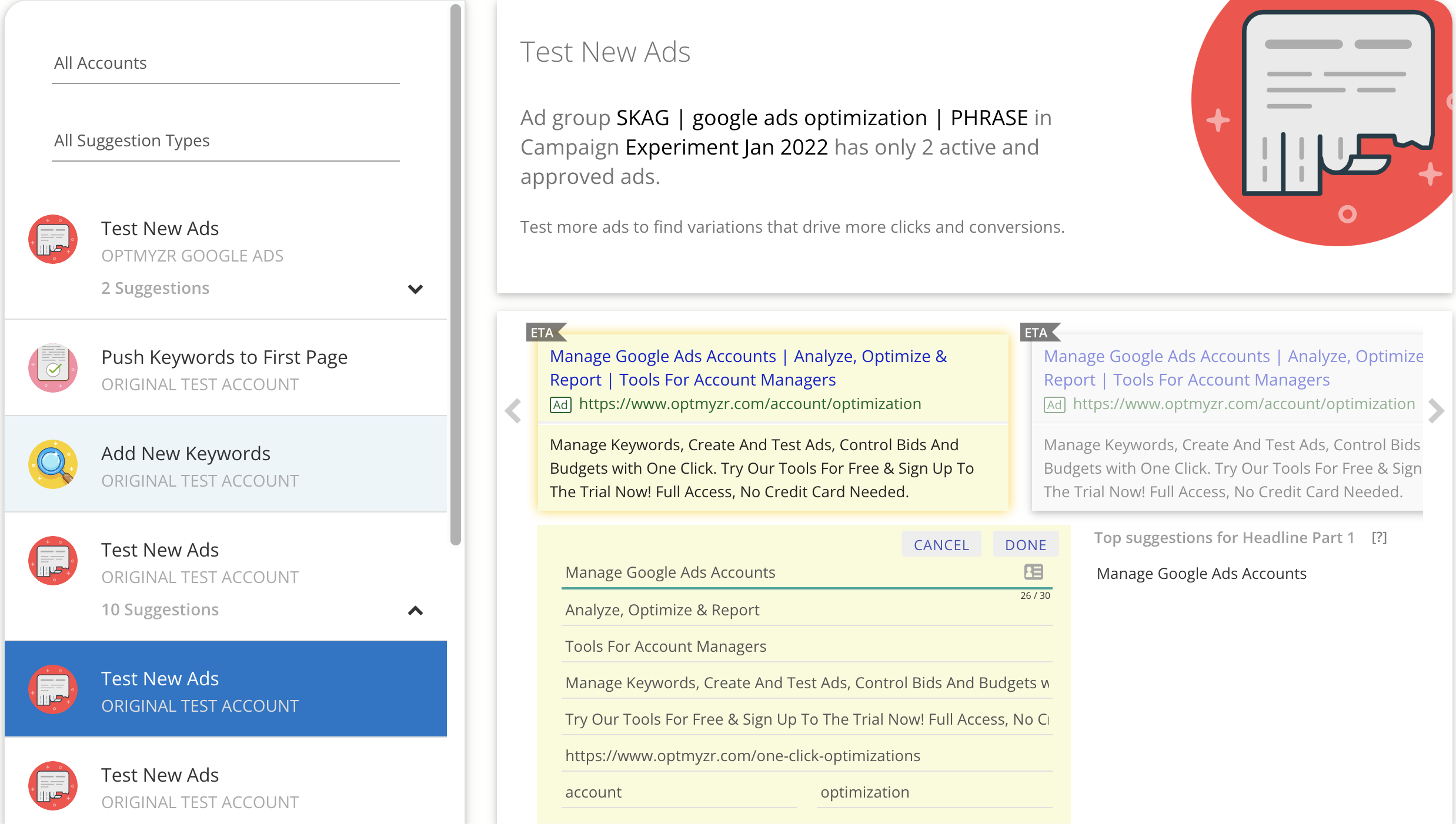
Task: Select the first yellow ETA ad preview
Action: (x=773, y=423)
